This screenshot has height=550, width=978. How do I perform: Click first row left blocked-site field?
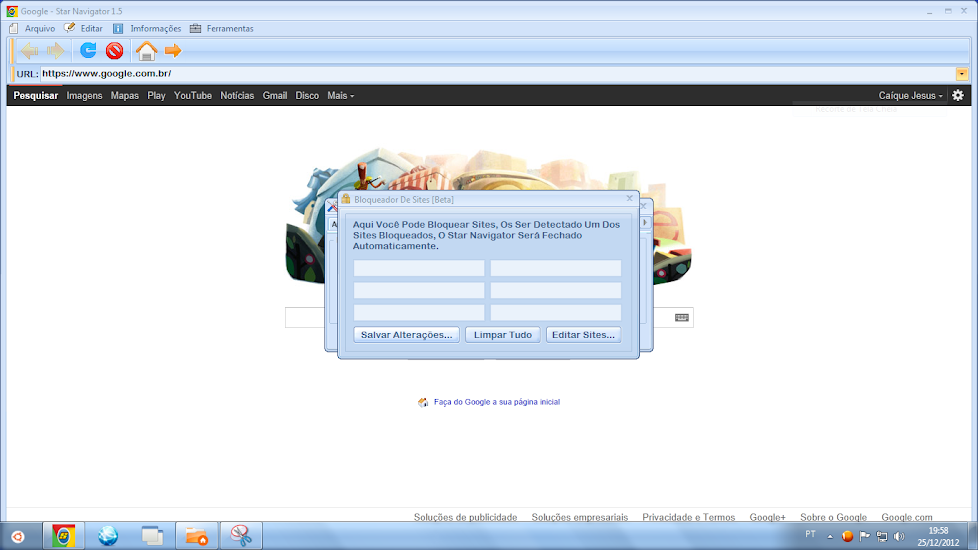coord(419,268)
